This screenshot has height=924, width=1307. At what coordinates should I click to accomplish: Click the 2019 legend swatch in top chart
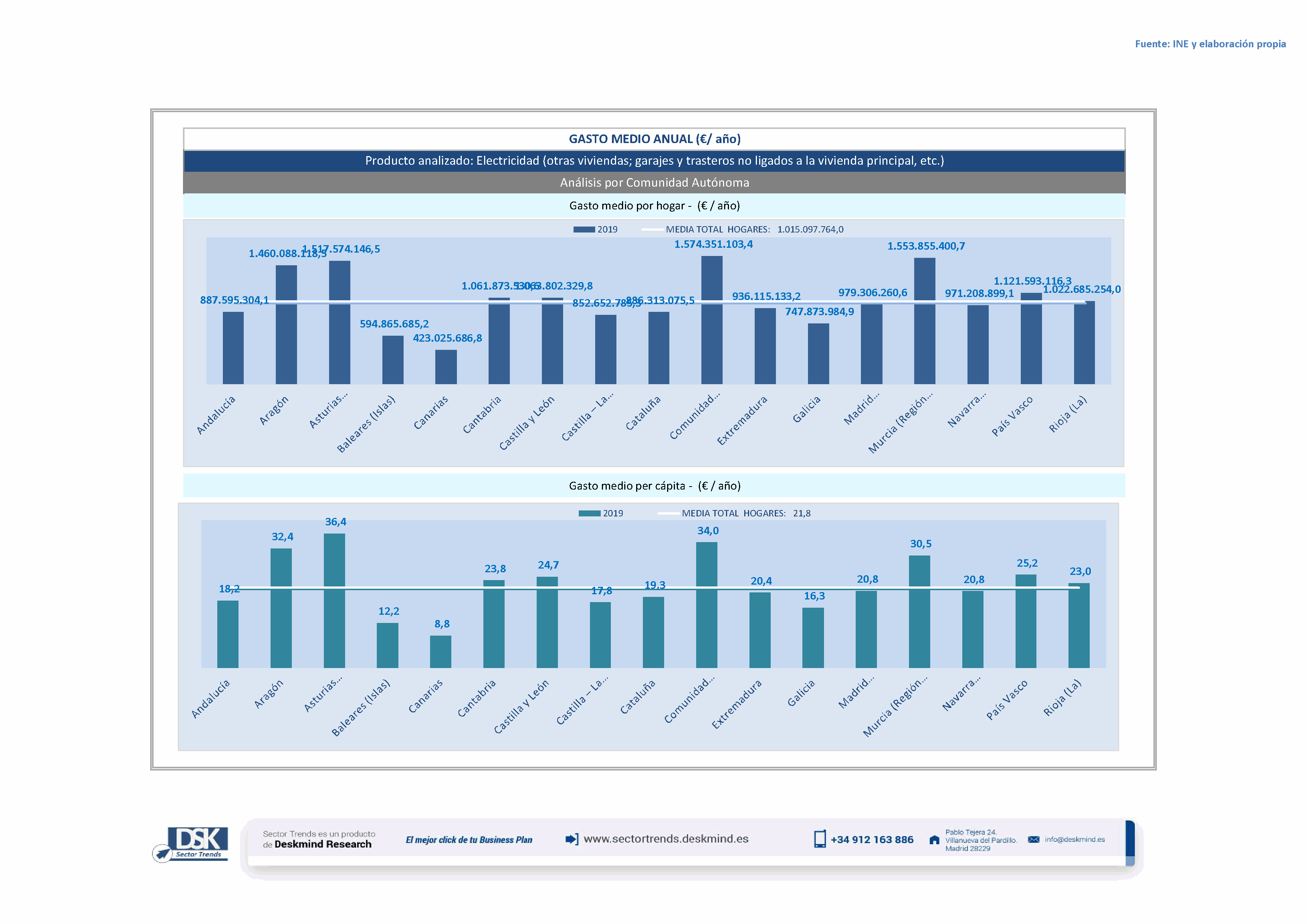(584, 229)
